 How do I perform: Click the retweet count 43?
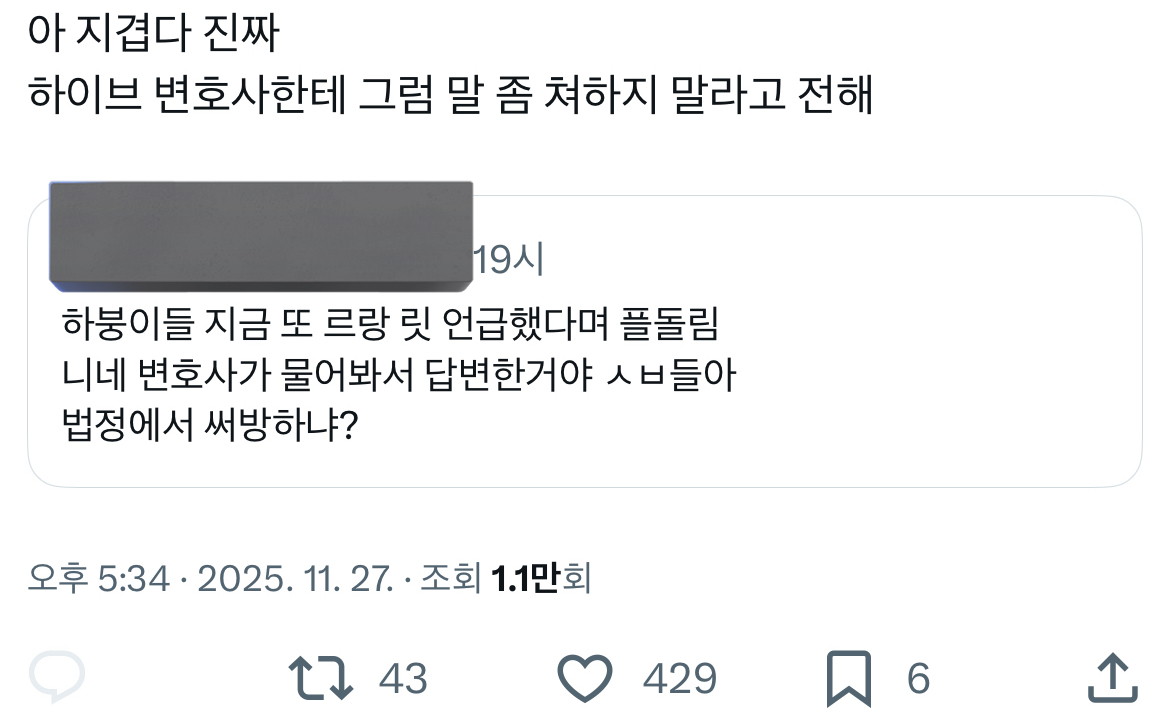403,679
